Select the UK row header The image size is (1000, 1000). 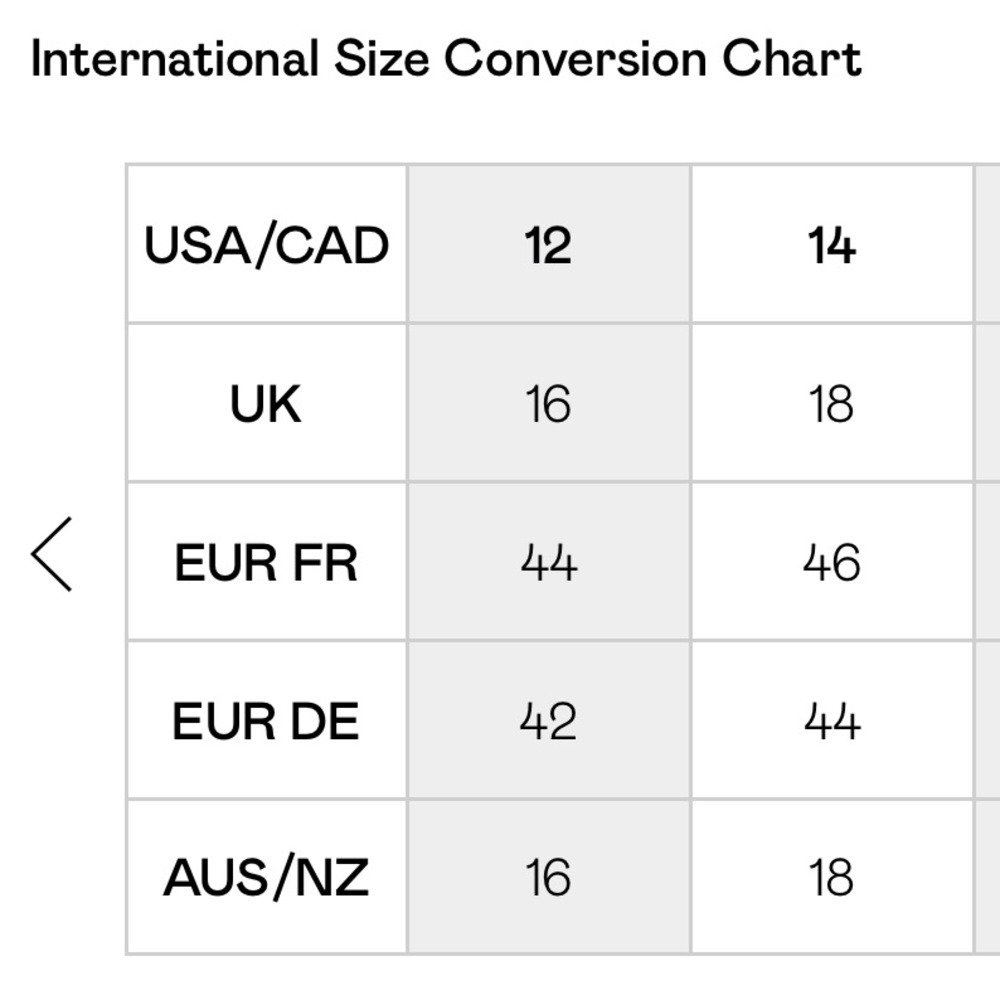267,402
